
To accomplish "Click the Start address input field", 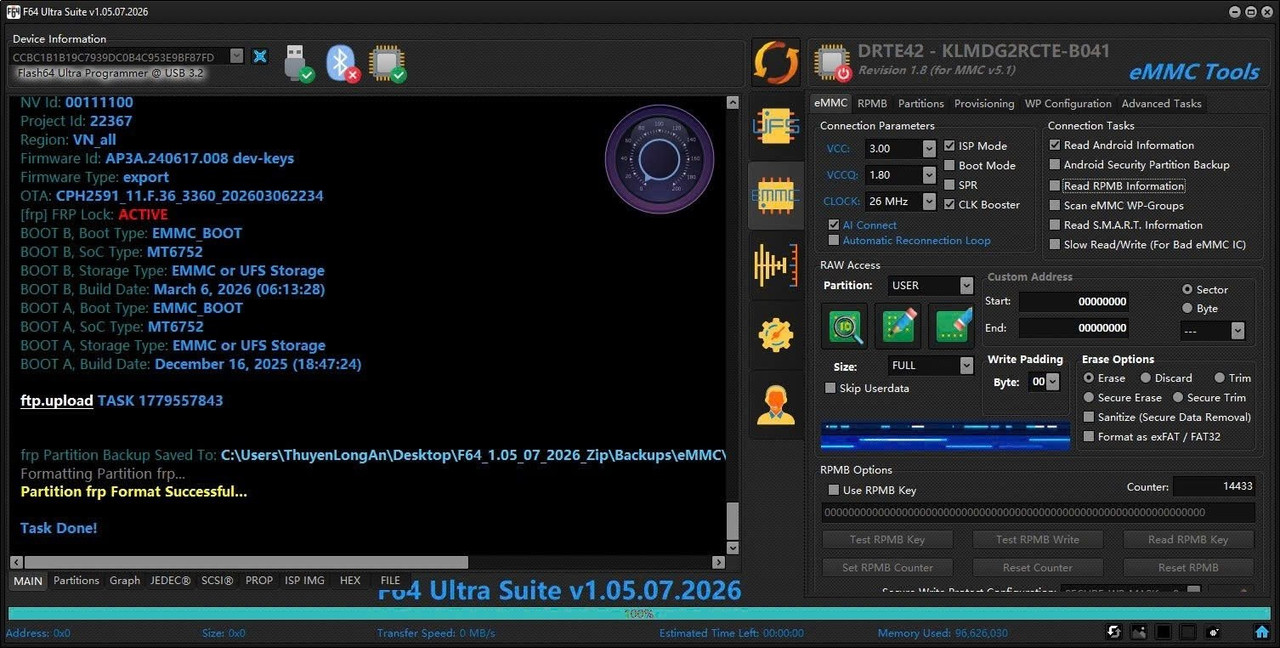I will point(1073,301).
